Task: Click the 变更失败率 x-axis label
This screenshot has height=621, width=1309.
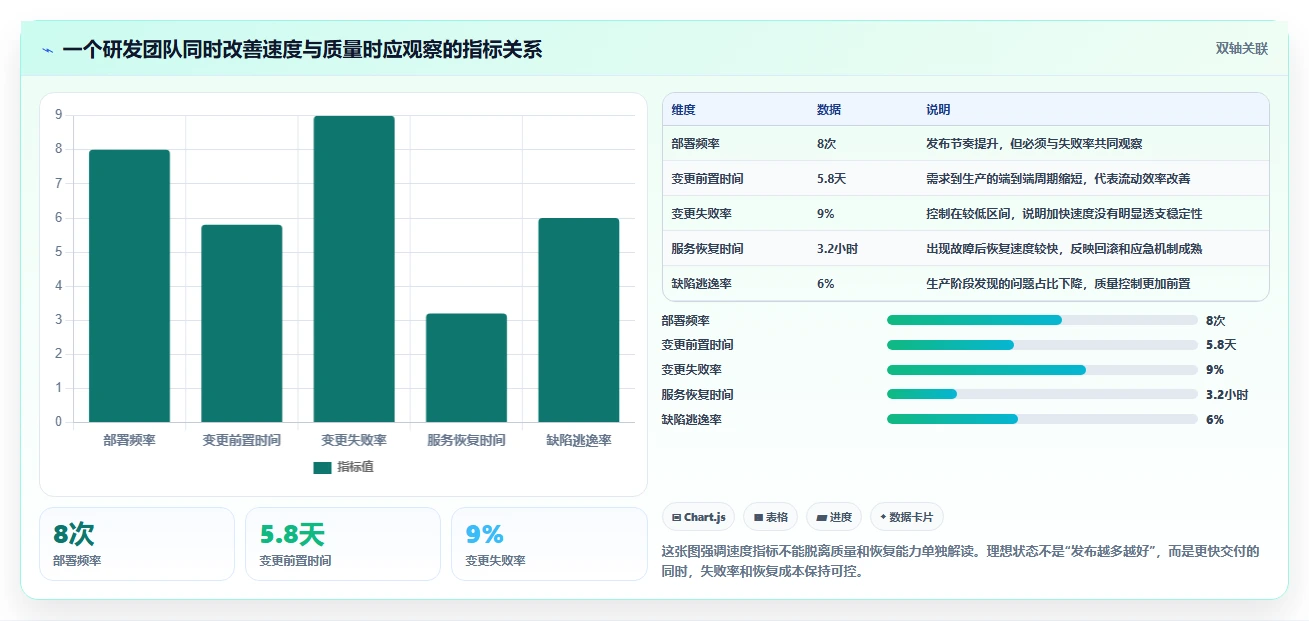Action: (354, 440)
